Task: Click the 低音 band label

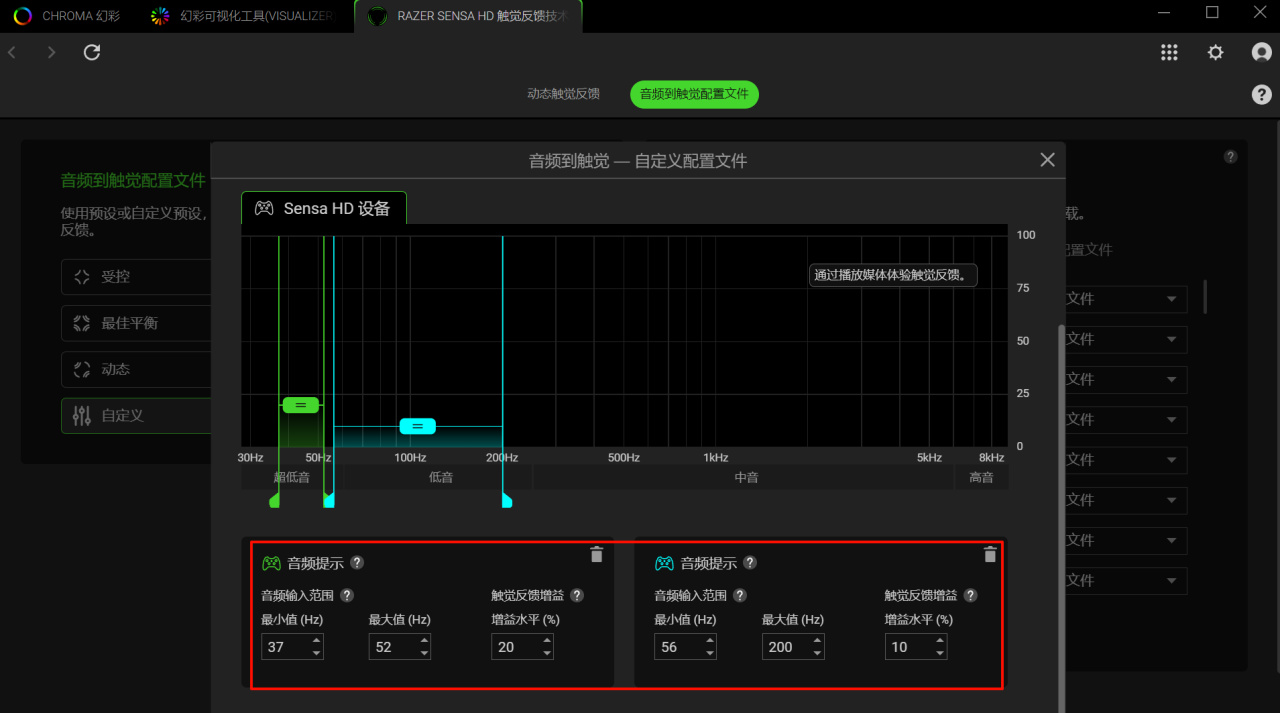Action: (441, 477)
